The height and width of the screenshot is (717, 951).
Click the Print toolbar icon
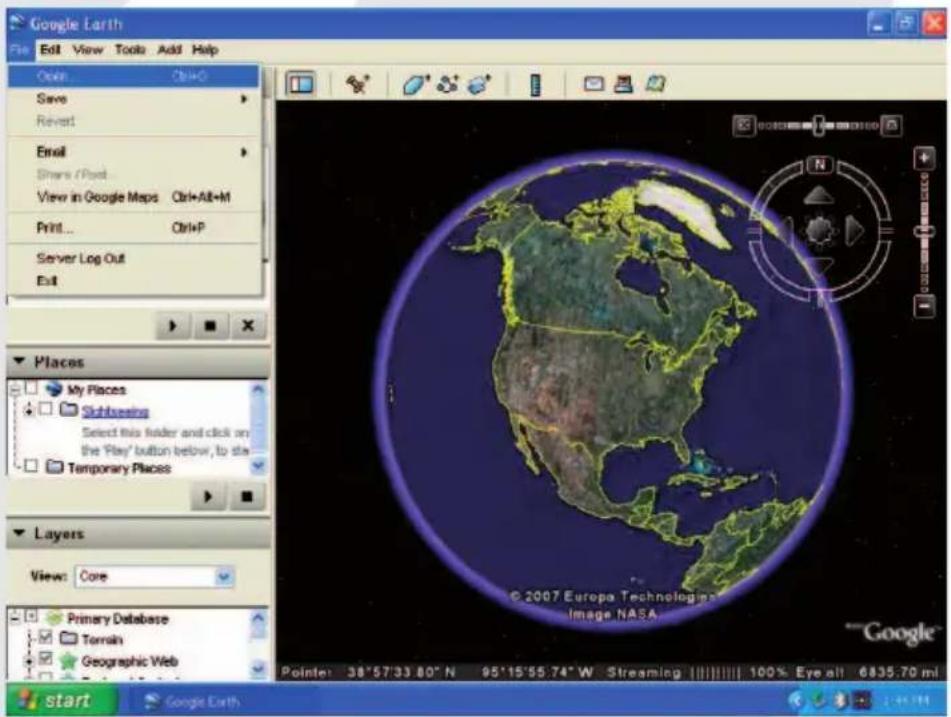(623, 84)
